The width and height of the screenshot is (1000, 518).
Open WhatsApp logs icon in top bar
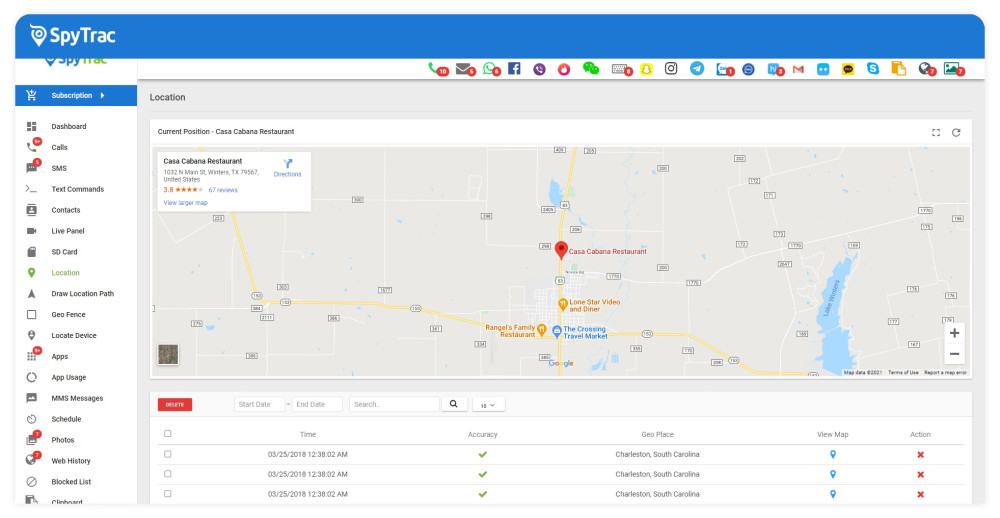489,69
